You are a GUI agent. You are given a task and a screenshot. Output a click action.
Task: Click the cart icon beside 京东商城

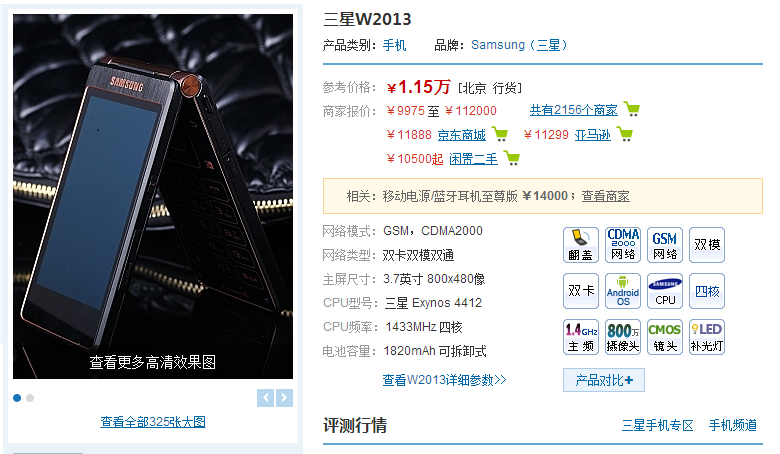500,134
